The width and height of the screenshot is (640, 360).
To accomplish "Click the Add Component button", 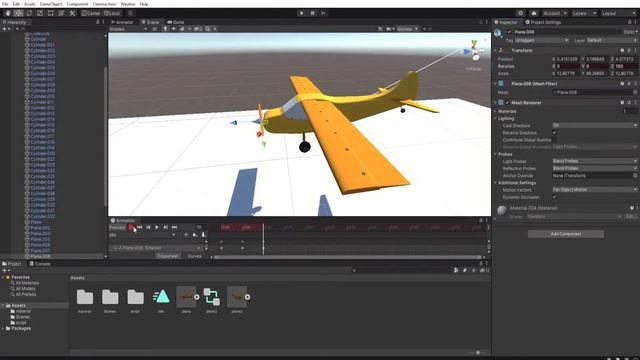I will pos(566,234).
